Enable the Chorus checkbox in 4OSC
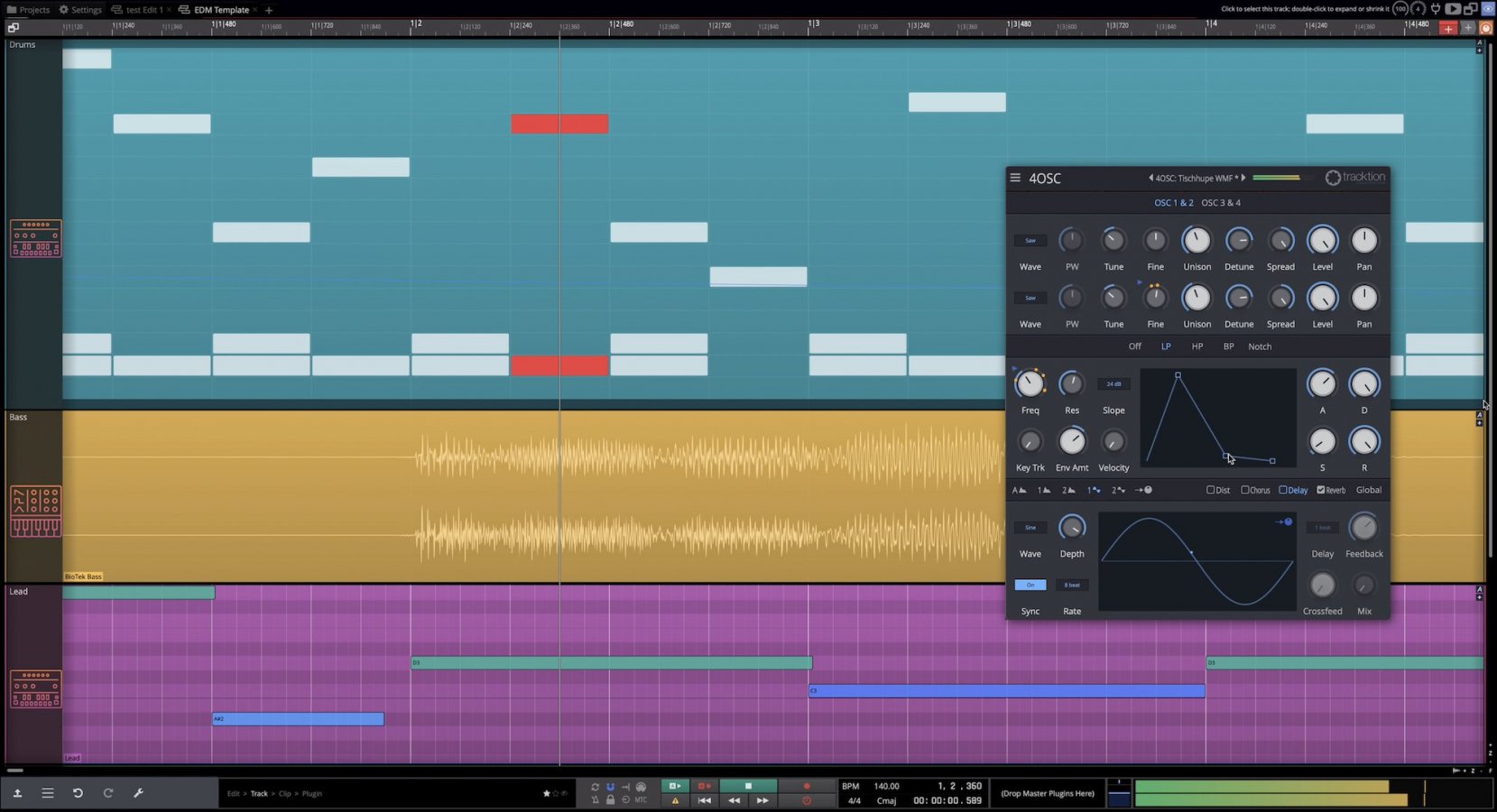The width and height of the screenshot is (1497, 812). click(x=1246, y=490)
